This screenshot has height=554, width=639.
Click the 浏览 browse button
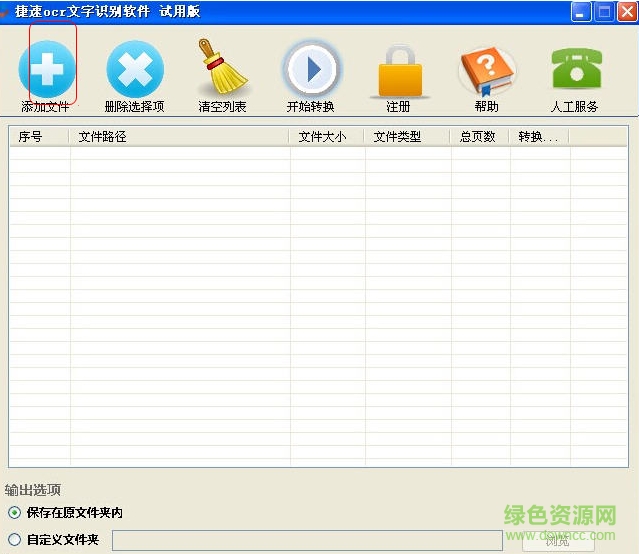click(558, 541)
